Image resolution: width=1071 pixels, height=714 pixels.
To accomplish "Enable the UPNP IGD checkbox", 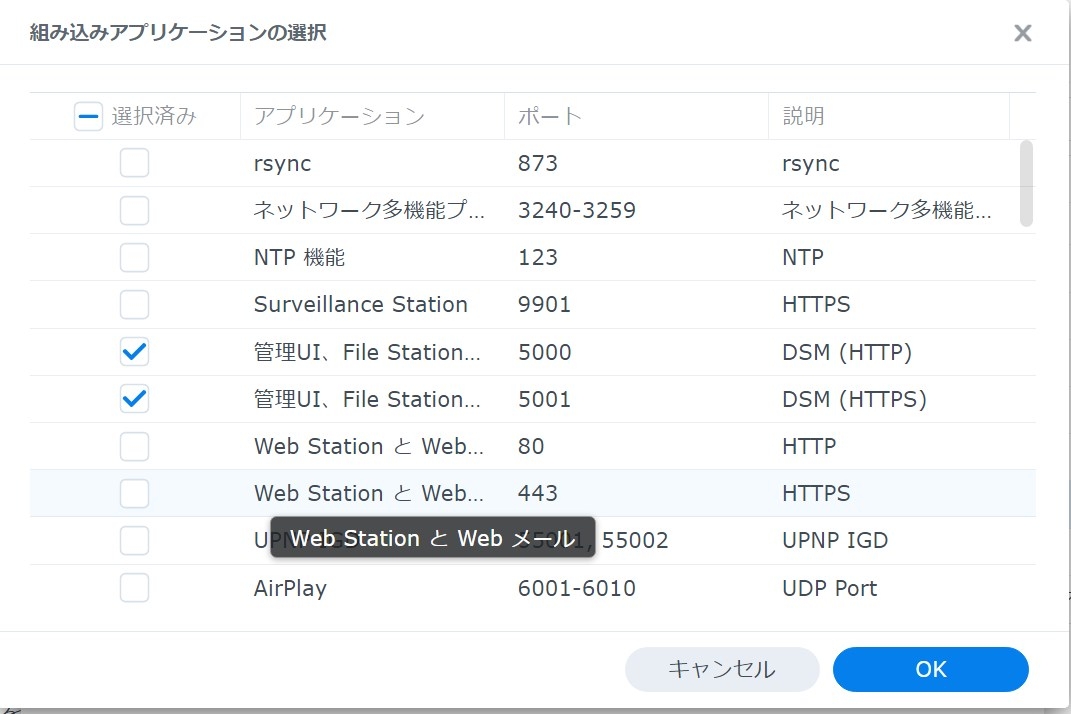I will coord(134,540).
